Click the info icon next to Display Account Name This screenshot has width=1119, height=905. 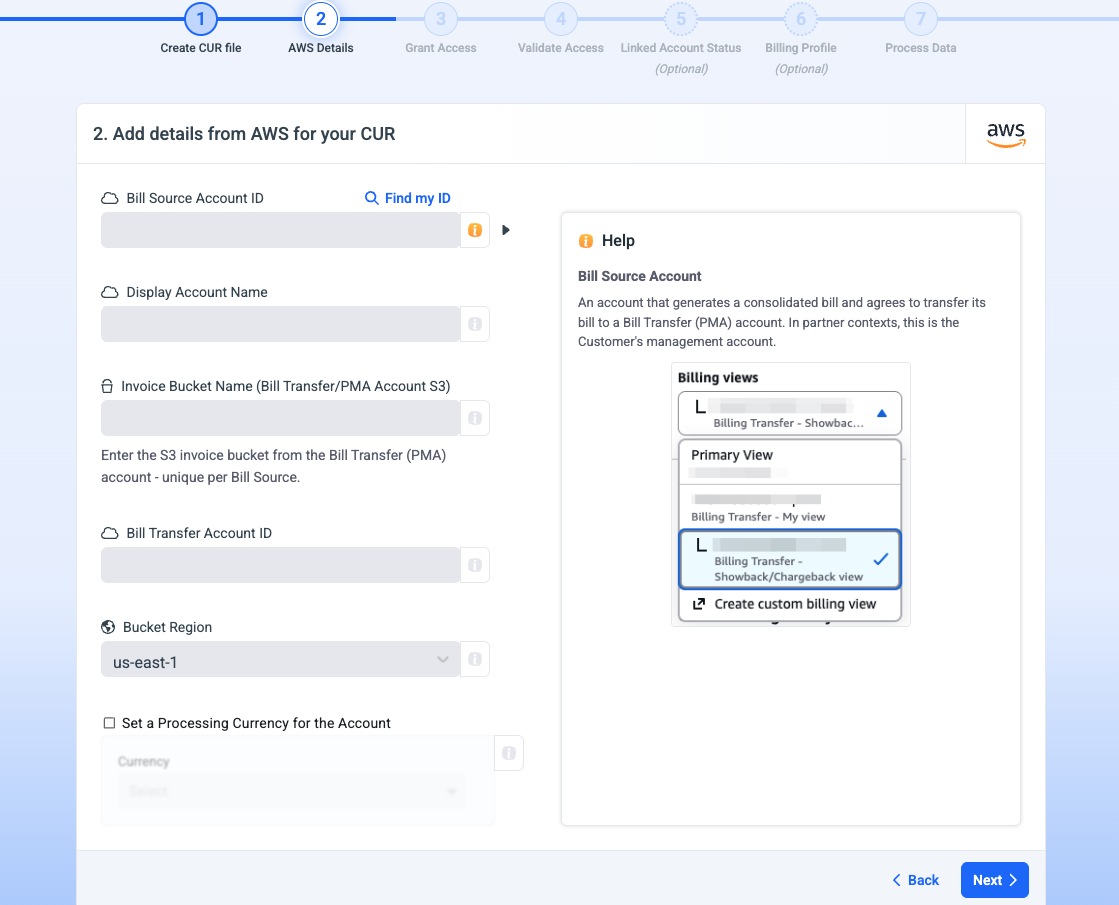pos(475,324)
